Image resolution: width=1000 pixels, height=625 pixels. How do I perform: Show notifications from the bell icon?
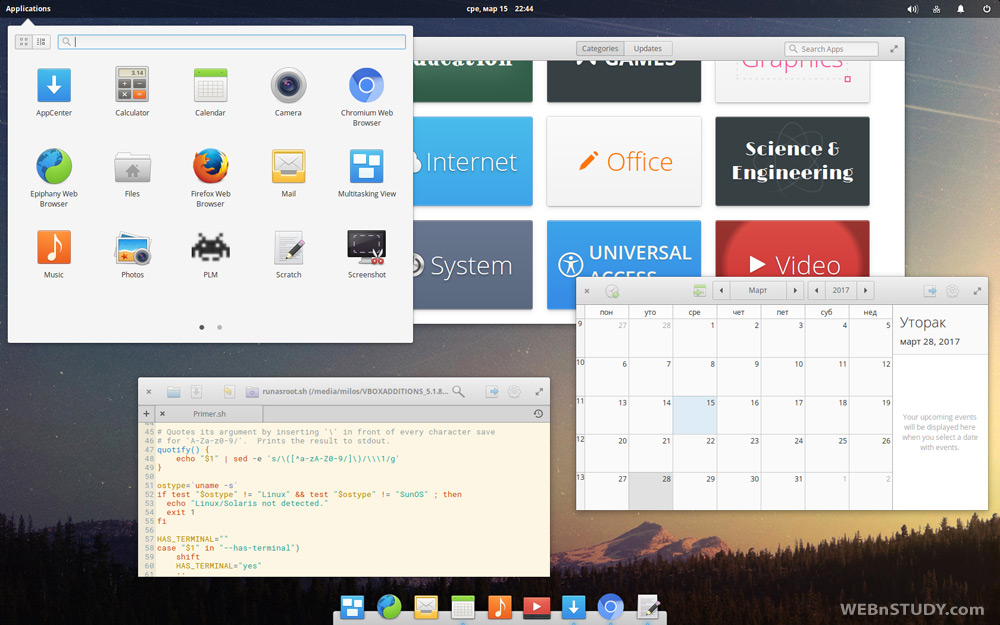960,9
